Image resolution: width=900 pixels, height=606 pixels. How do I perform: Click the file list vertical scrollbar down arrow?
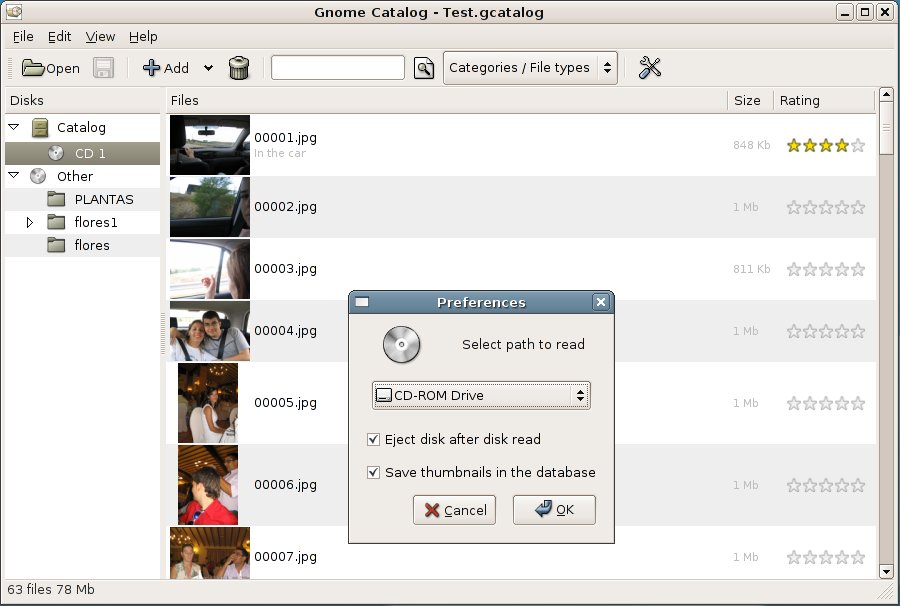885,571
